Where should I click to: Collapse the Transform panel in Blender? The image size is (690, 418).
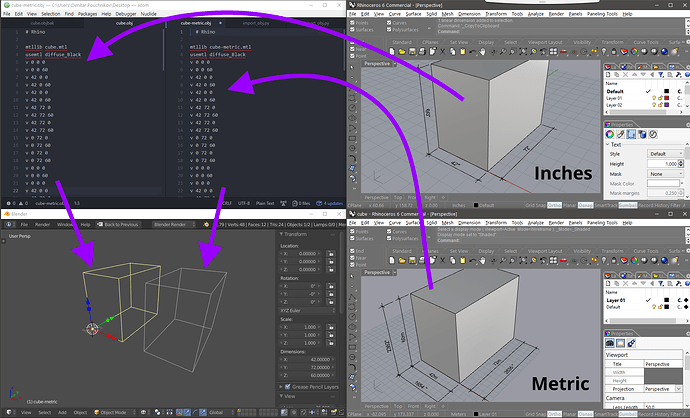point(281,234)
